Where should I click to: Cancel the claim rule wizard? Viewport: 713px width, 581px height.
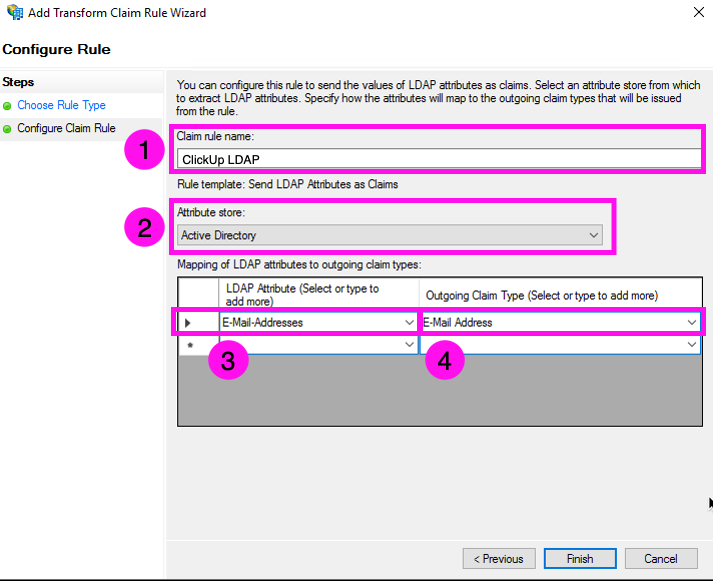(661, 559)
